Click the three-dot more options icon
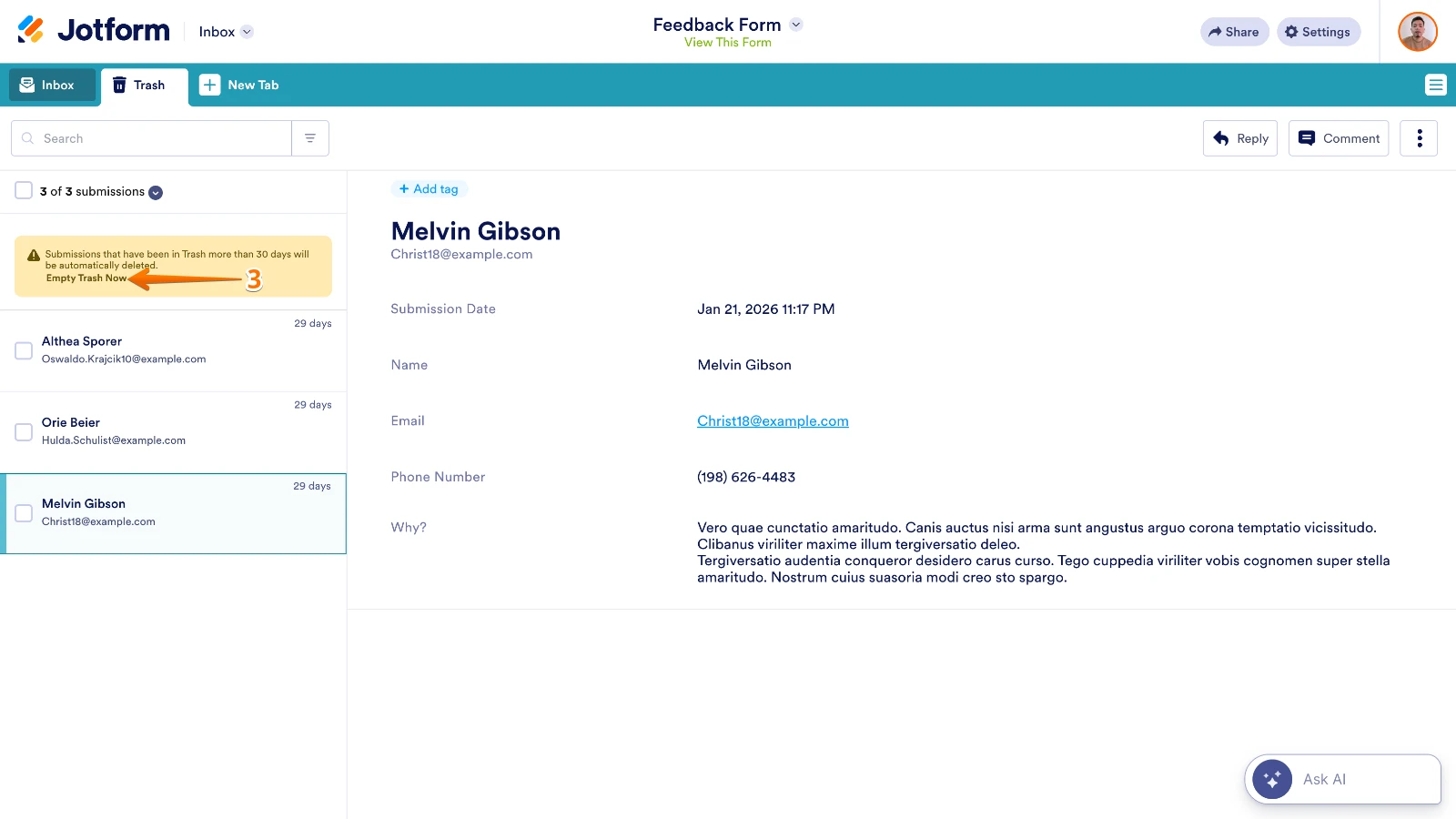Screen dimensions: 1456x819 coord(1419,138)
